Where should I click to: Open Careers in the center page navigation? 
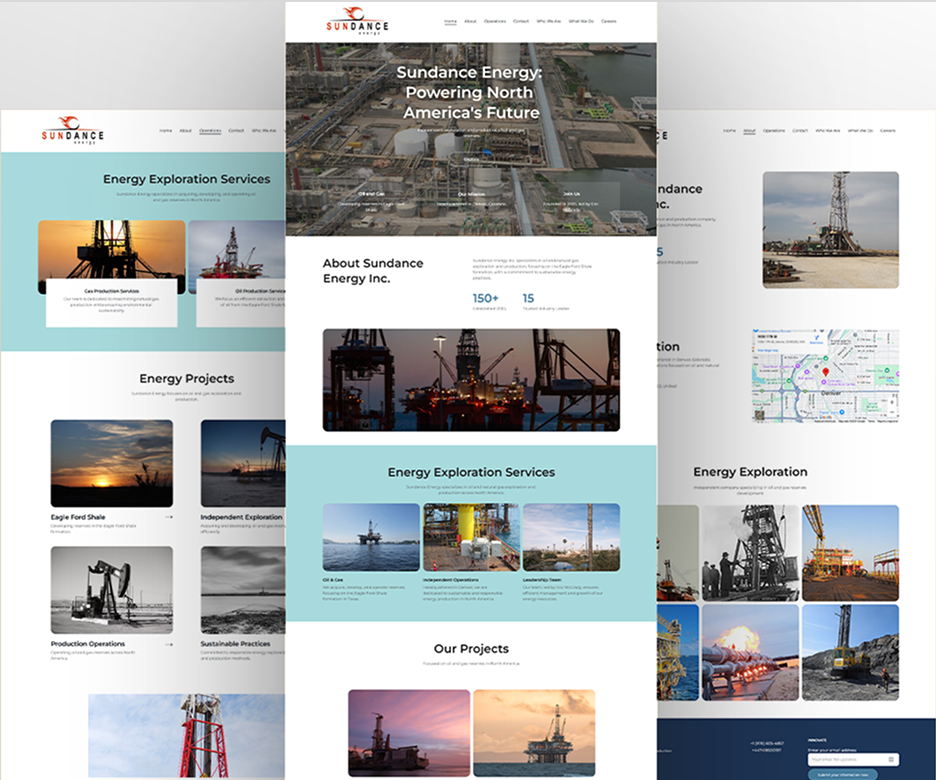[x=608, y=21]
